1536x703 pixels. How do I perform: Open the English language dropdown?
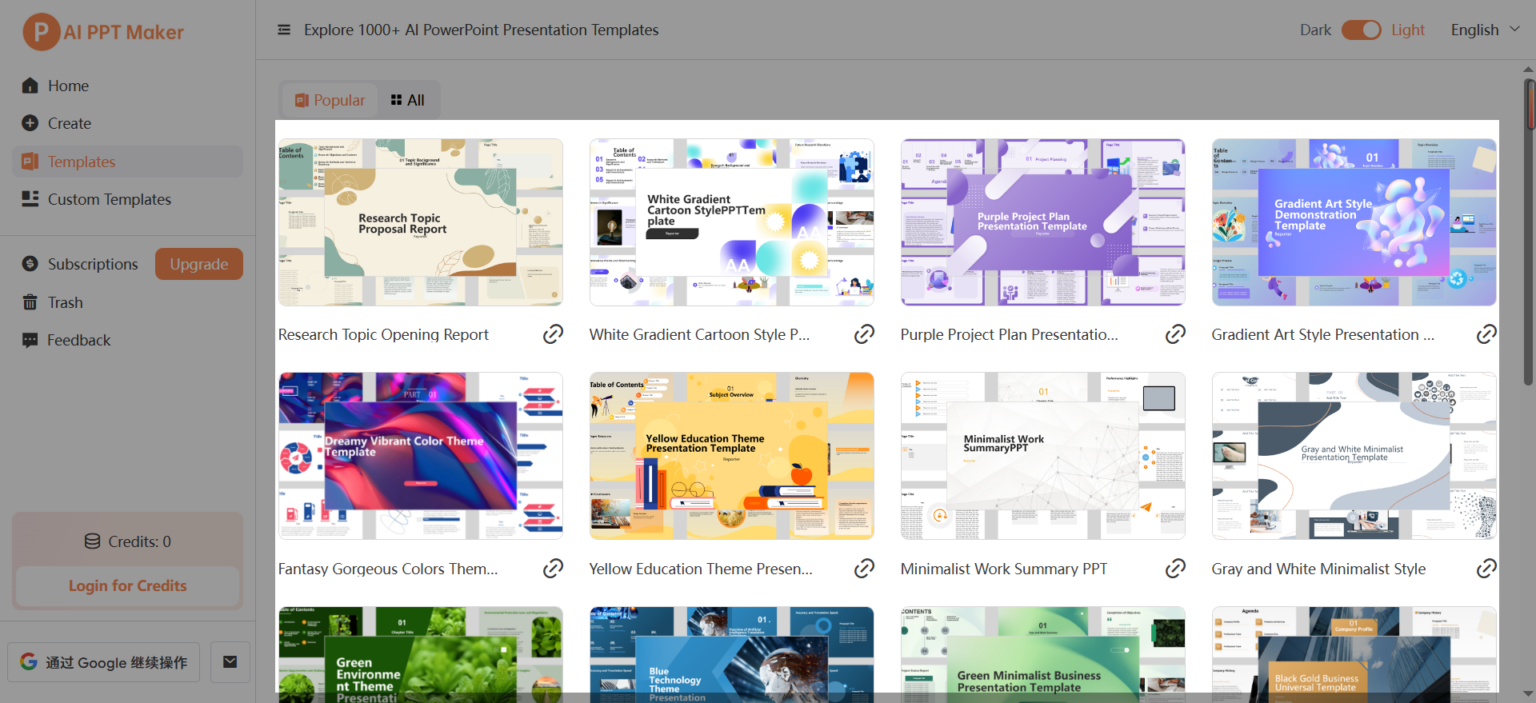pos(1484,29)
